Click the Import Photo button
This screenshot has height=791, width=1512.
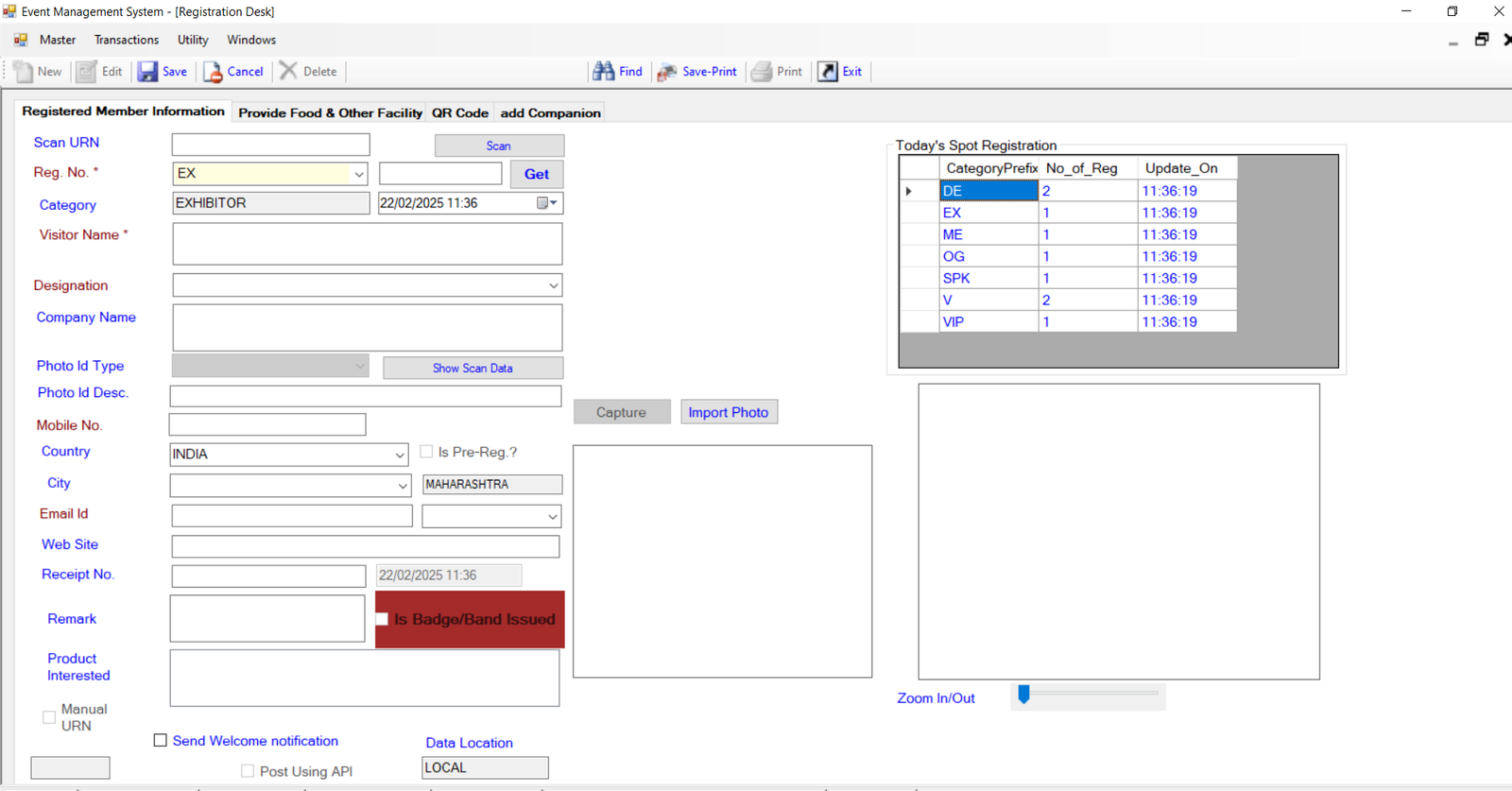728,412
